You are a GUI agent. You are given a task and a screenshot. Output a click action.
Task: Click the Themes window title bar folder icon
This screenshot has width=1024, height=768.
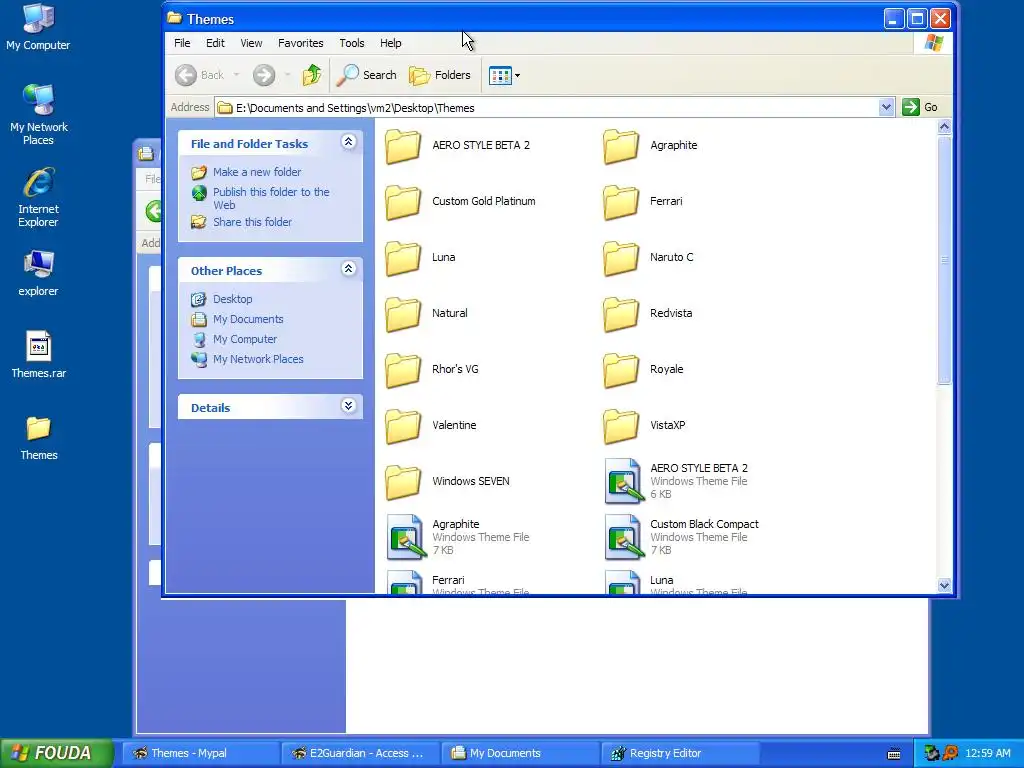tap(174, 18)
